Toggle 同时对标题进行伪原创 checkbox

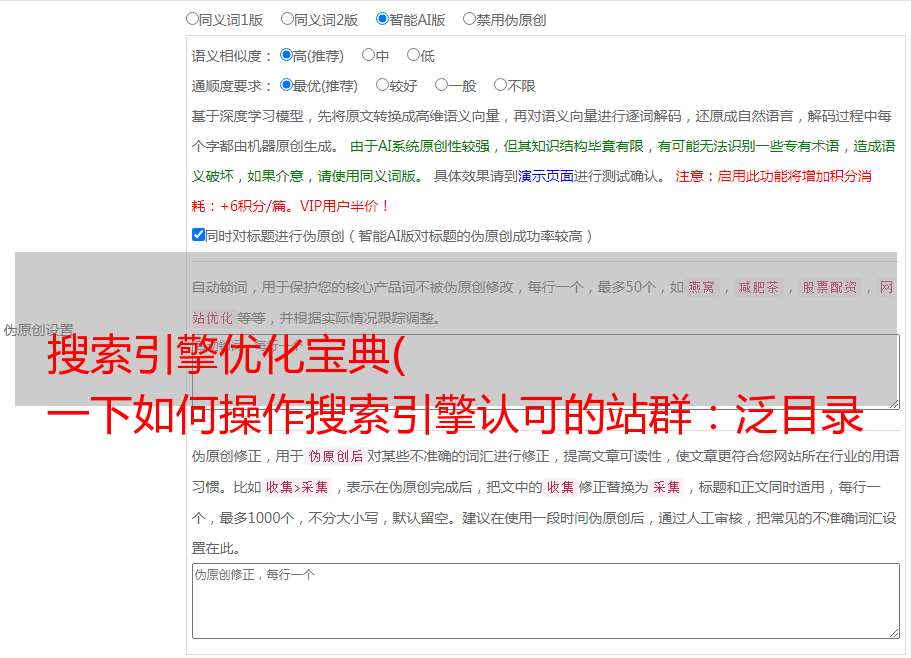point(198,235)
